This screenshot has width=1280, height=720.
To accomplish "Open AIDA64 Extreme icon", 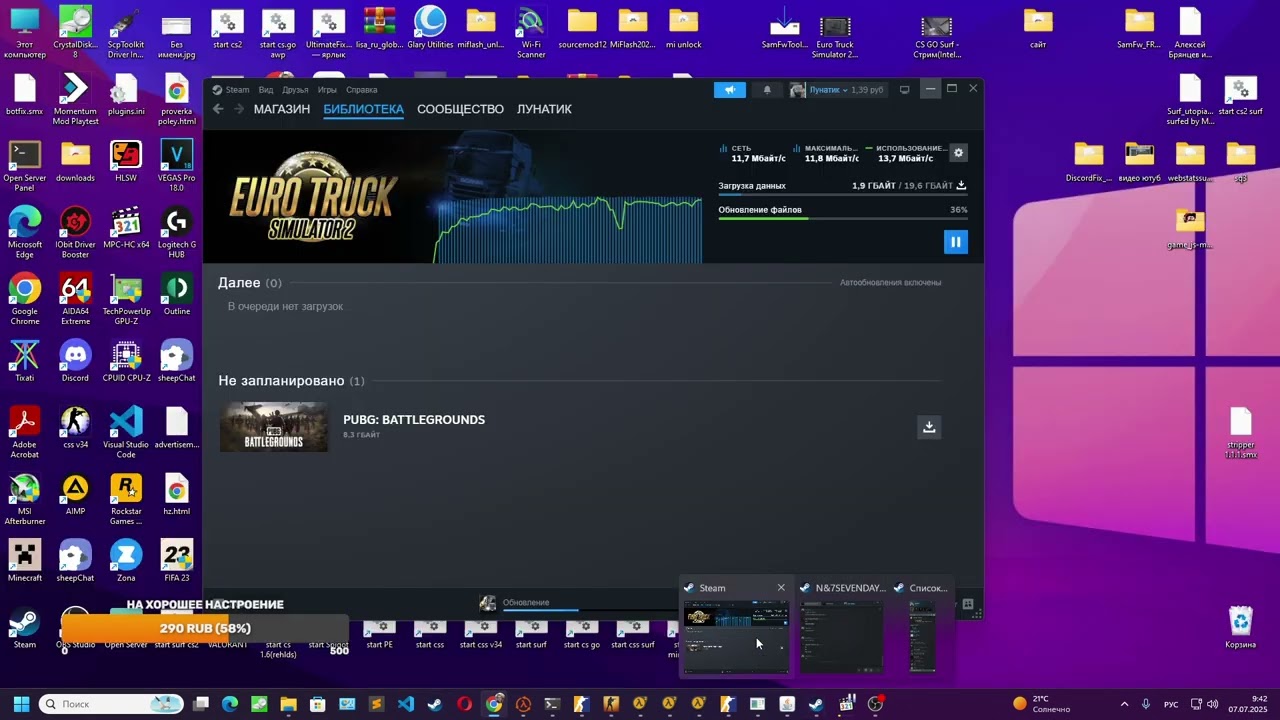I will pyautogui.click(x=75, y=299).
